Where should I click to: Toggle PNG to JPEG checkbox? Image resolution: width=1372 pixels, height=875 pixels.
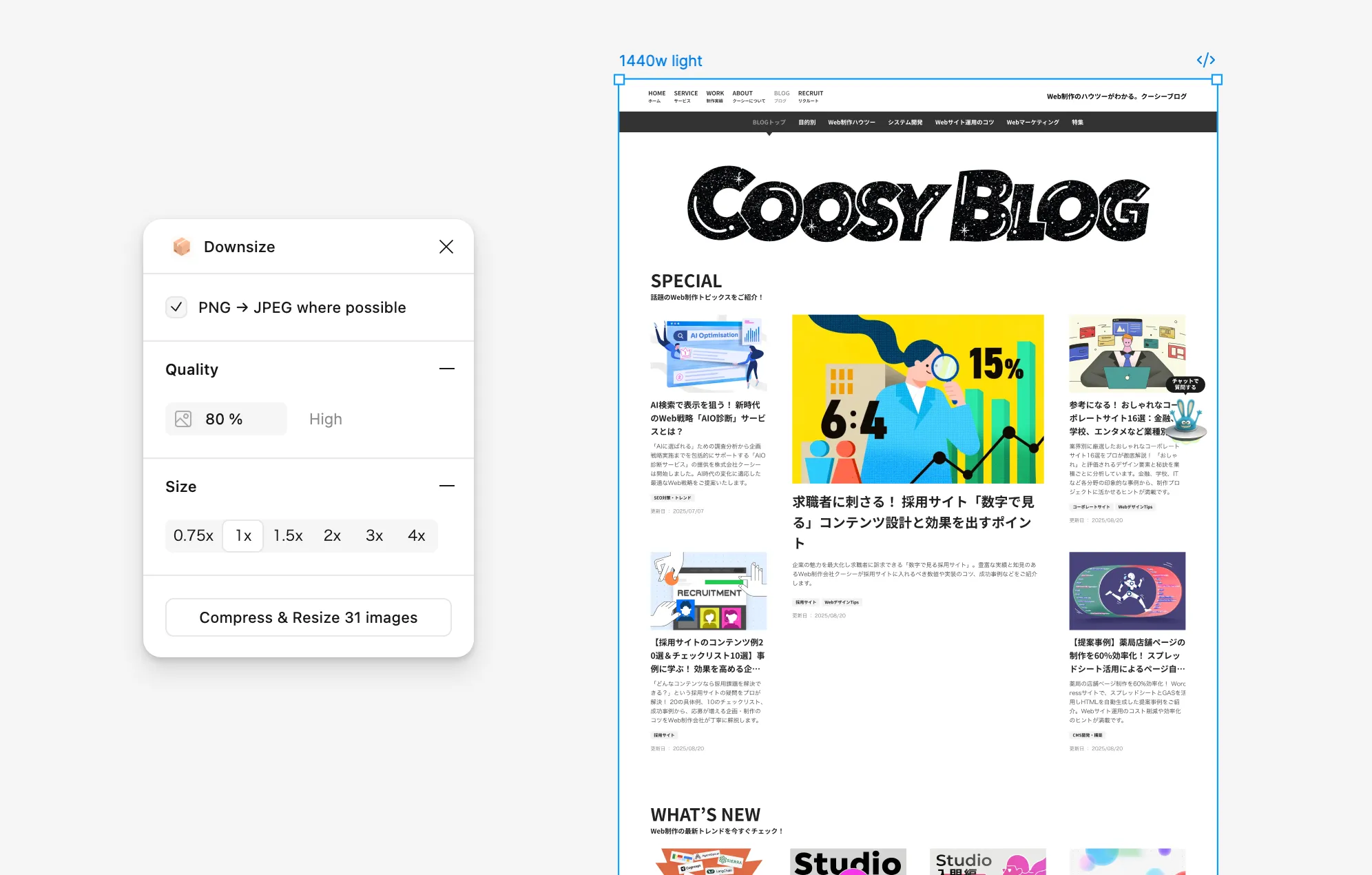(x=176, y=307)
